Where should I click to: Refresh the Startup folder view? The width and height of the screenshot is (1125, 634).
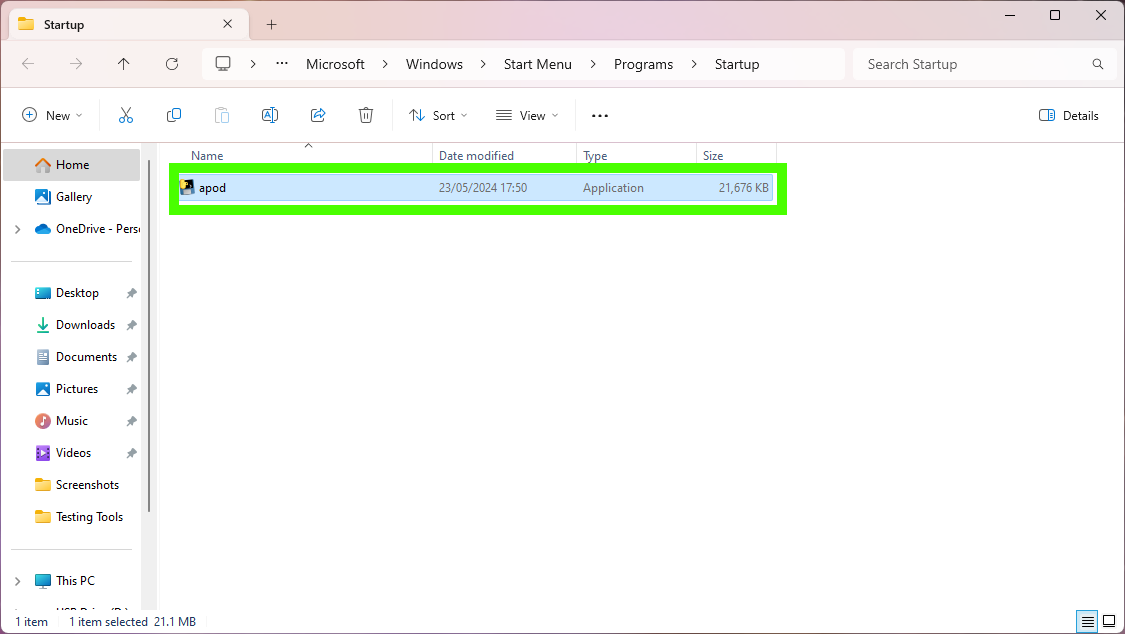coord(172,64)
